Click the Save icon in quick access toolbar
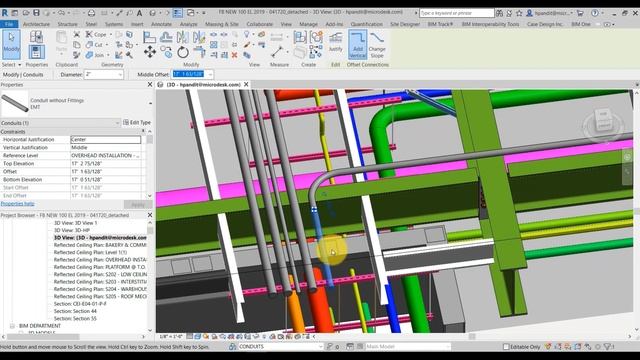 (x=36, y=13)
